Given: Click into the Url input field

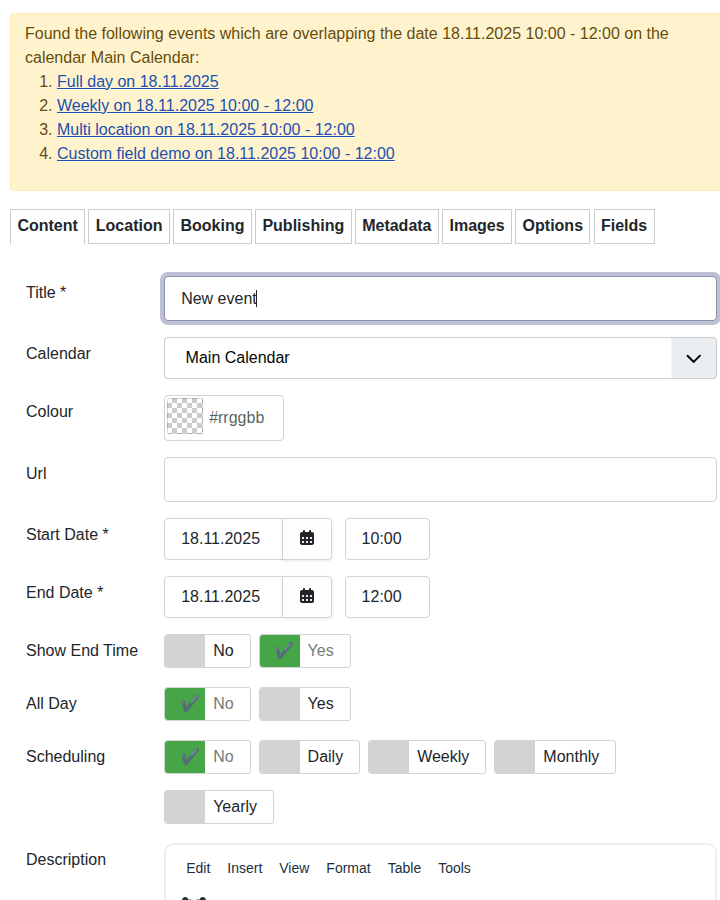Looking at the screenshot, I should (x=440, y=480).
